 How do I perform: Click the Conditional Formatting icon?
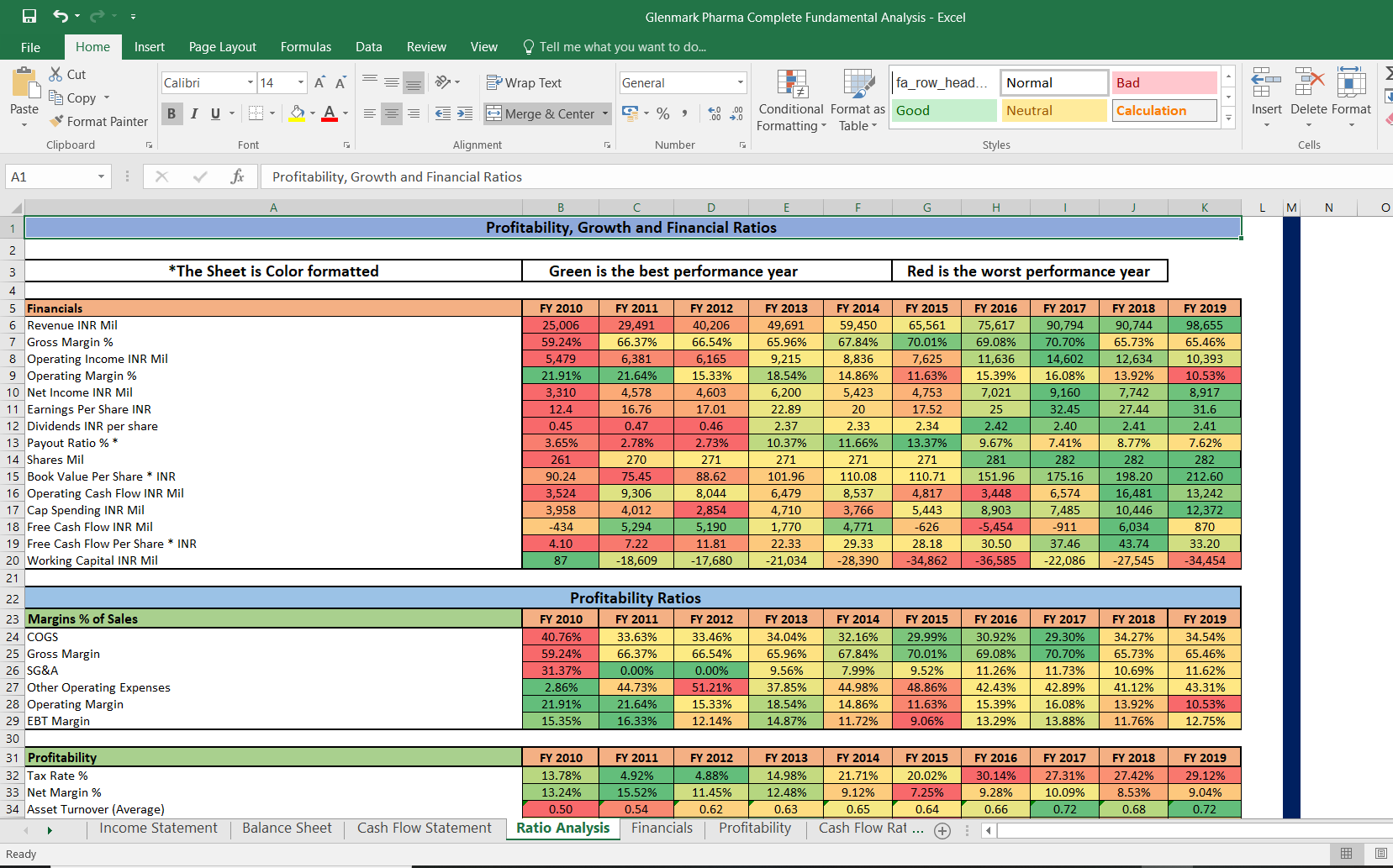[x=792, y=83]
